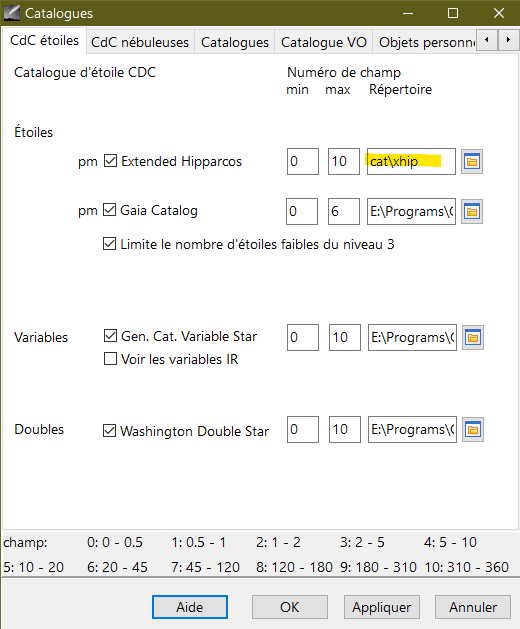Open the Catalogues tab
Screen dimensions: 520x629
click(x=235, y=42)
